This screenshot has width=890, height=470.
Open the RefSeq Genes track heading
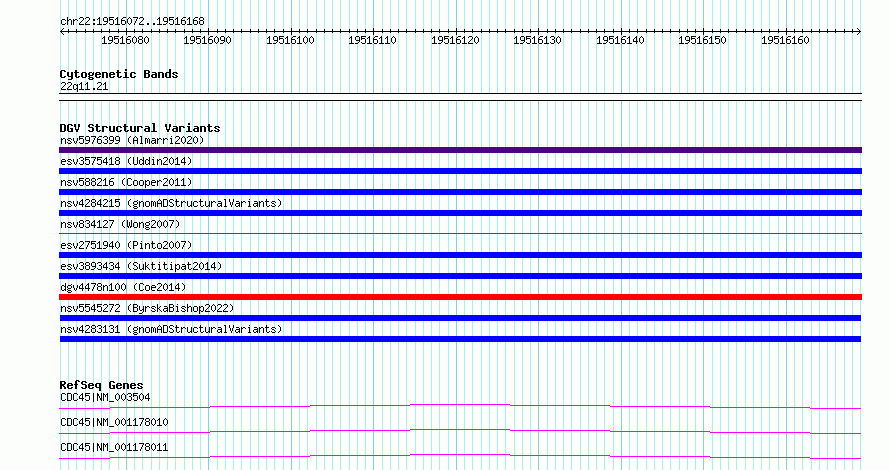pyautogui.click(x=101, y=385)
